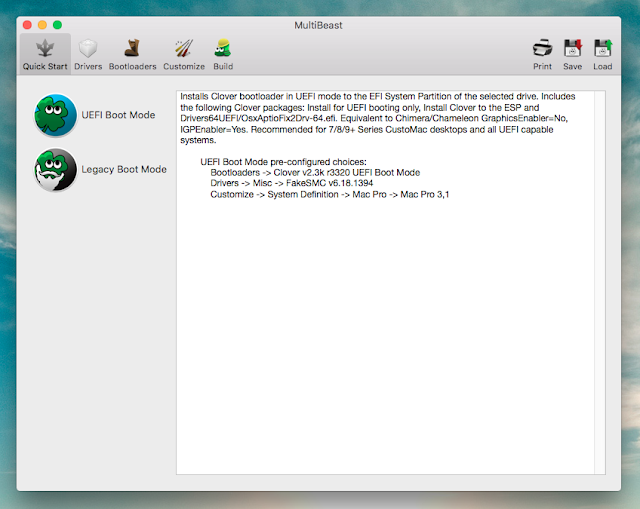Click the MultiBeast window title
Screen dimensions: 640x509
[x=318, y=25]
